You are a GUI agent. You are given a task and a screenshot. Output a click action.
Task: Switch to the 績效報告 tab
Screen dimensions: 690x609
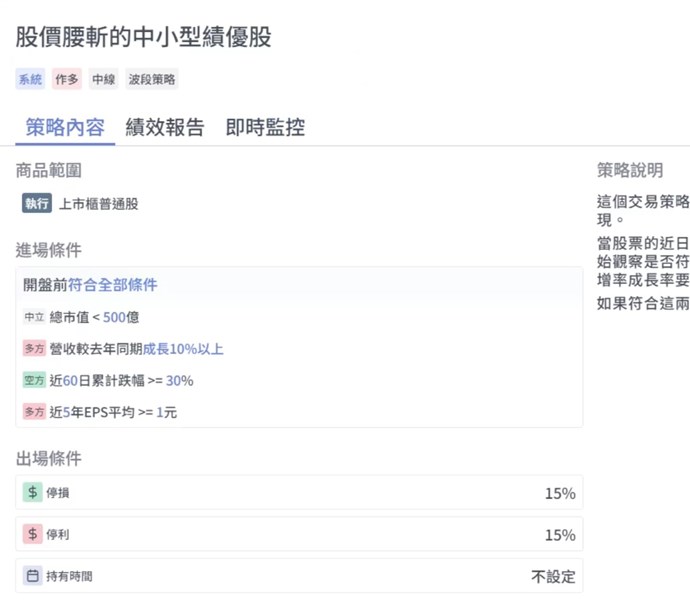(165, 127)
